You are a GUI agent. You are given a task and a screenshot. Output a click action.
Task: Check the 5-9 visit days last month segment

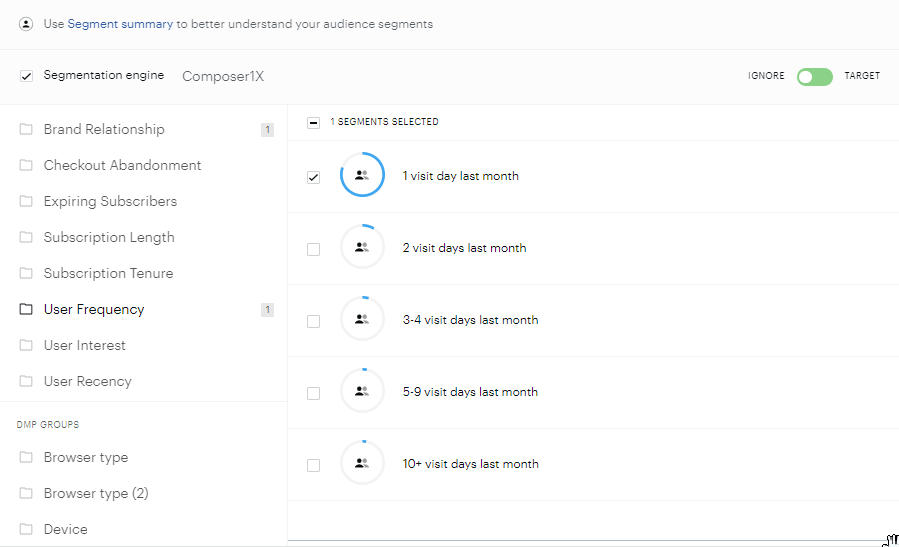(313, 393)
